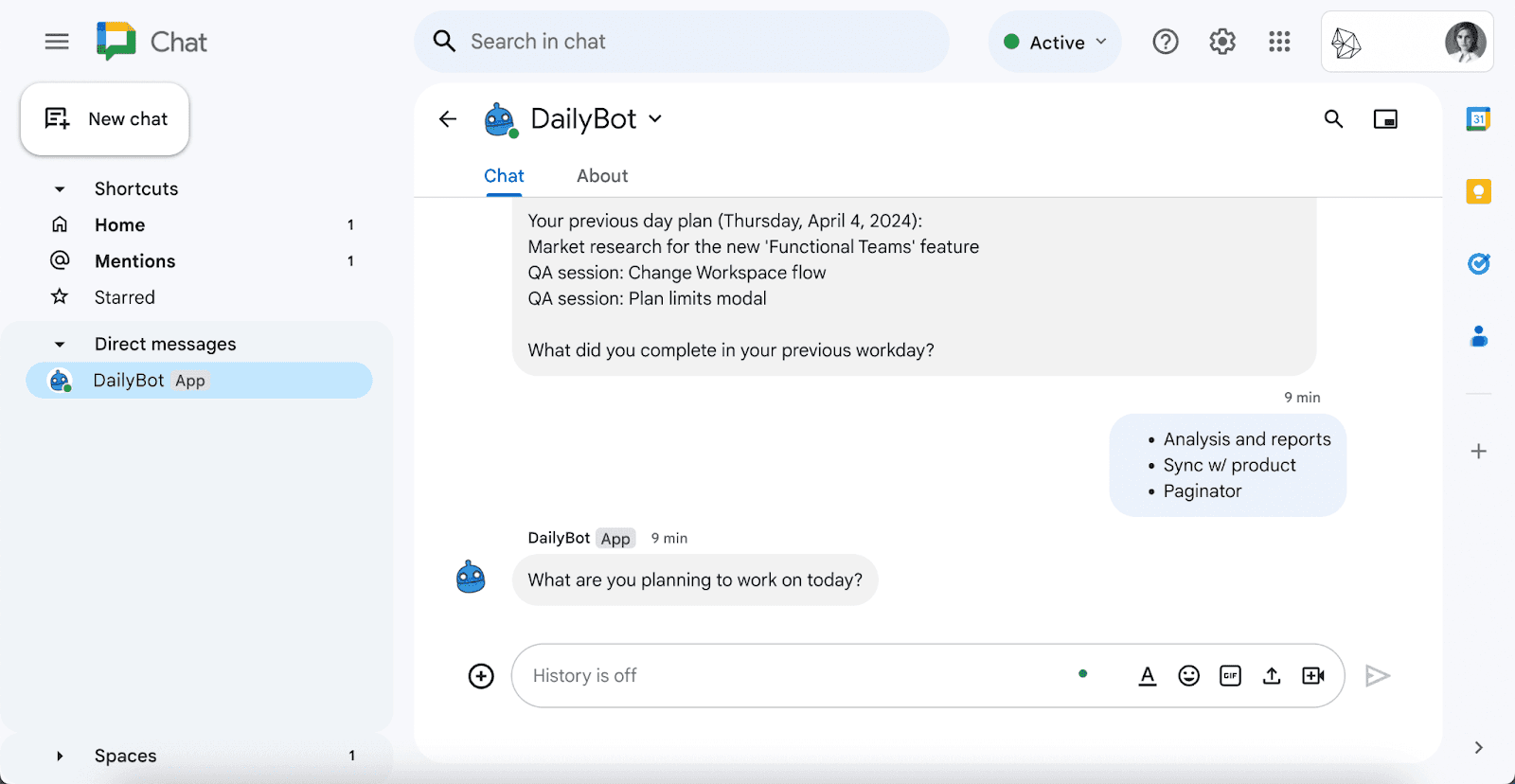Click the New chat button
Image resolution: width=1515 pixels, height=784 pixels.
pos(105,119)
